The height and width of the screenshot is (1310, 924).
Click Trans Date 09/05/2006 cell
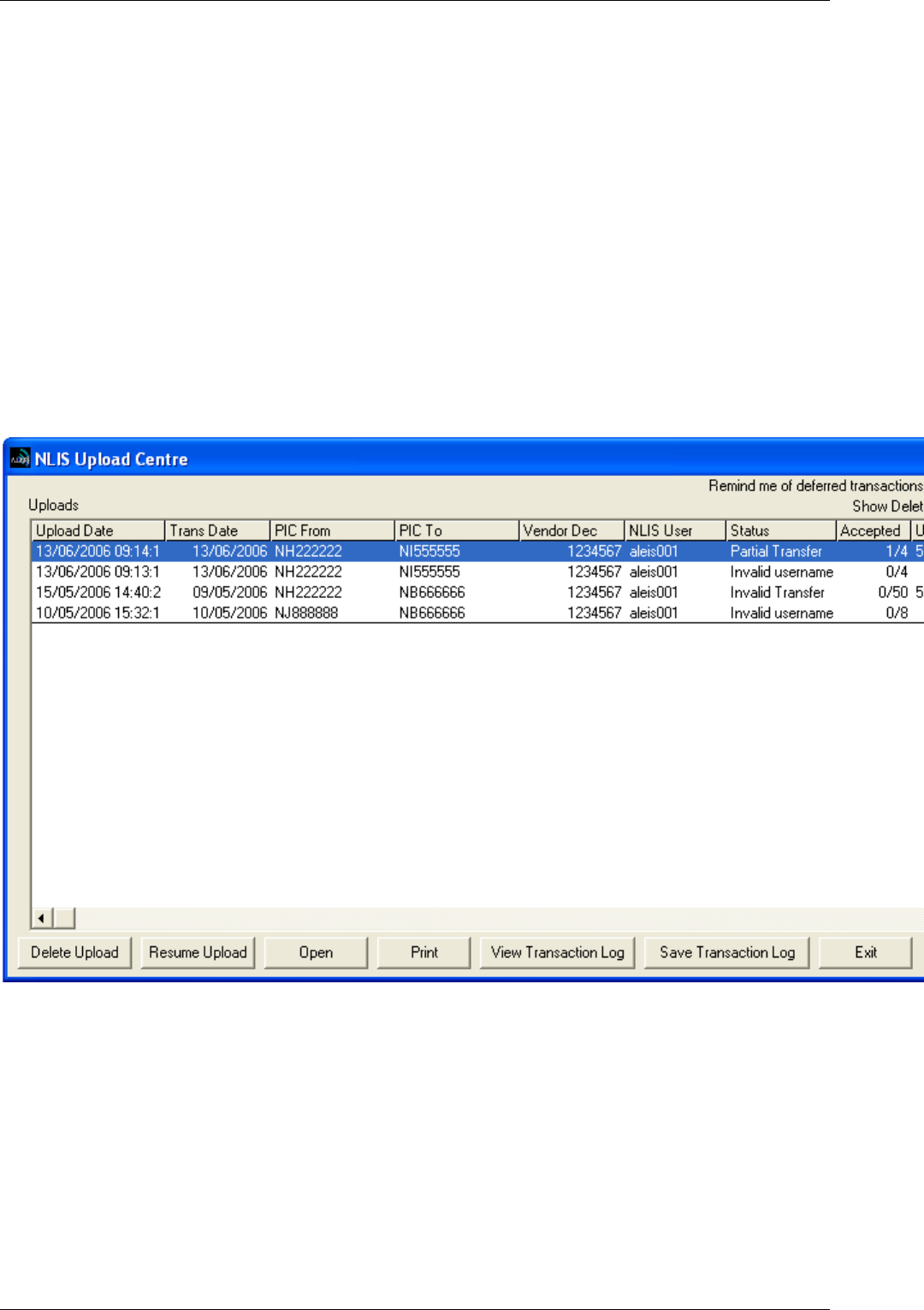coord(229,593)
